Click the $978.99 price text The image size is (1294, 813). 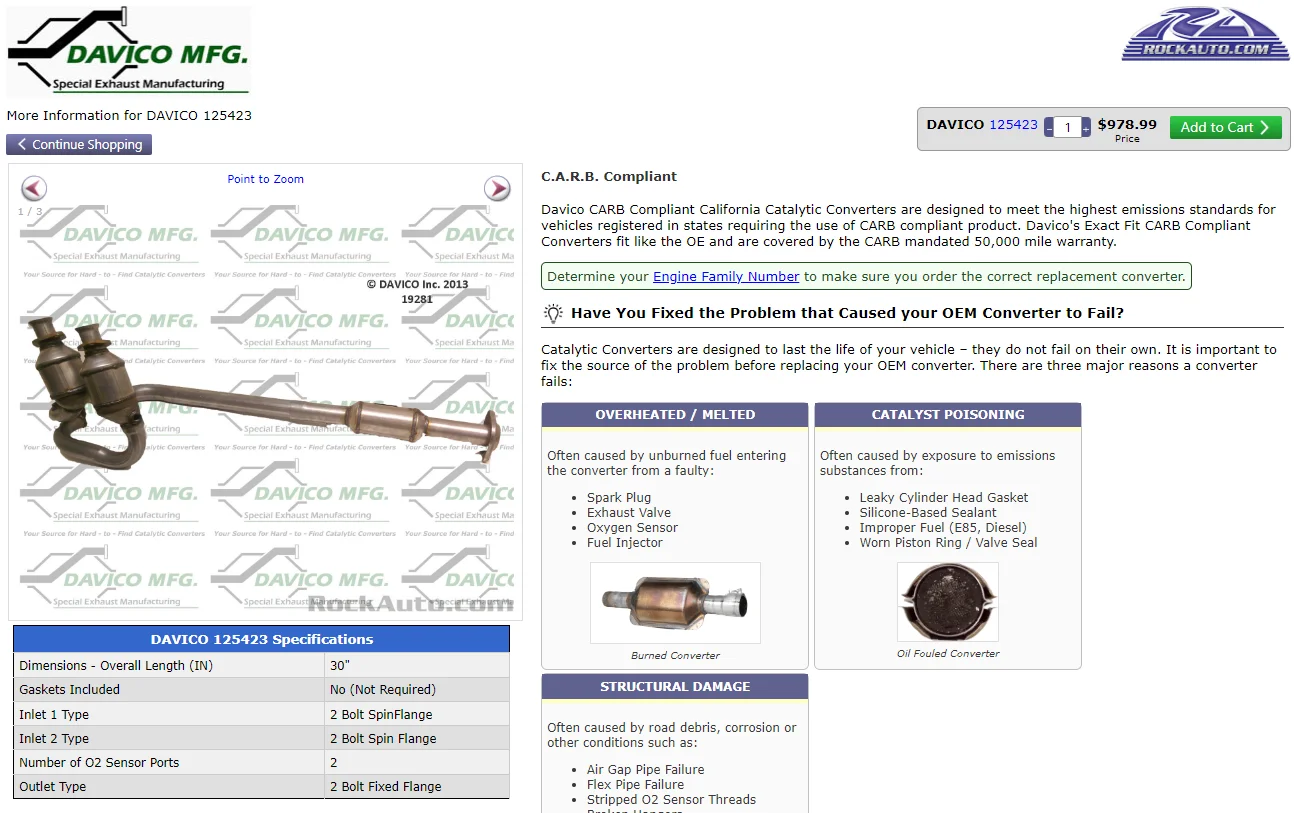click(x=1127, y=125)
